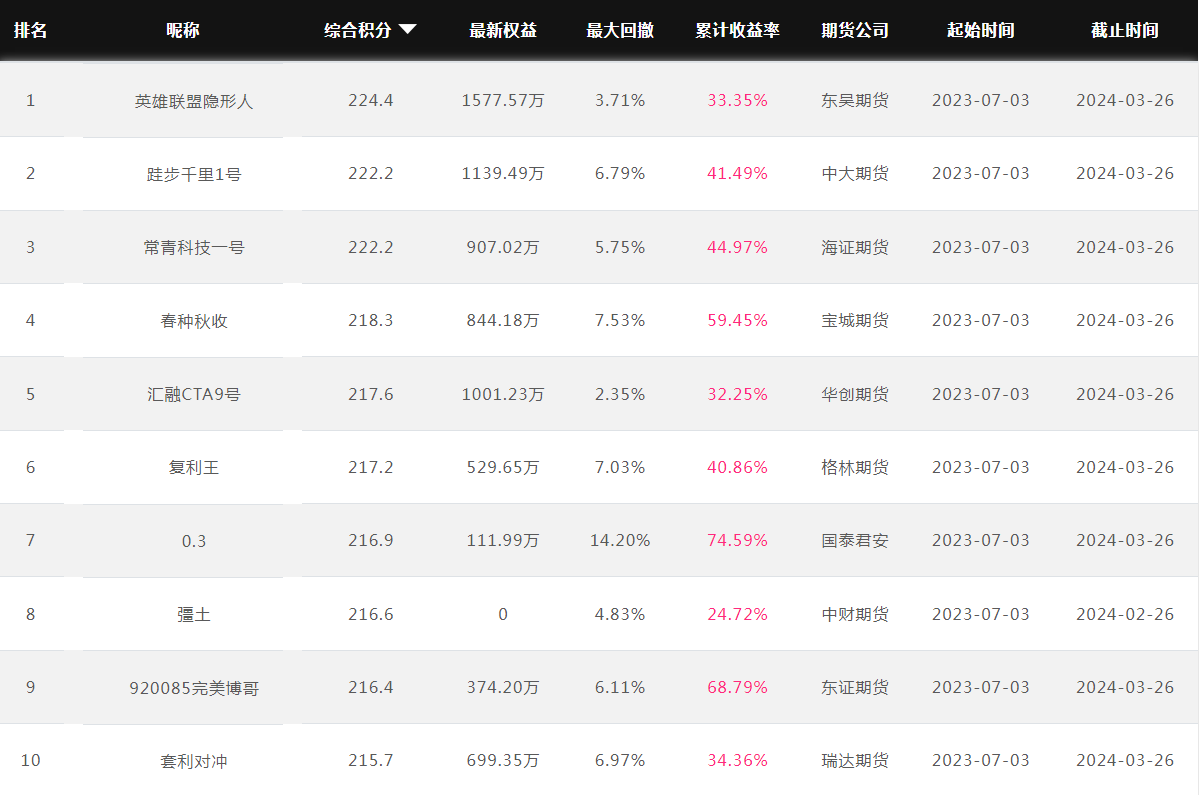Sort by 最大回撤 column header
1199x795 pixels.
pyautogui.click(x=620, y=31)
